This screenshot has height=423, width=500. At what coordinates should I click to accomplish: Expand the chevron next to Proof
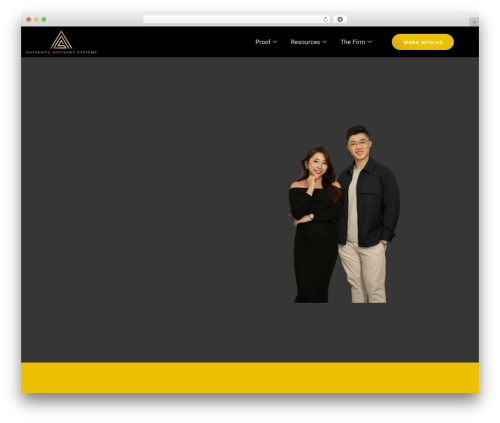pos(275,42)
